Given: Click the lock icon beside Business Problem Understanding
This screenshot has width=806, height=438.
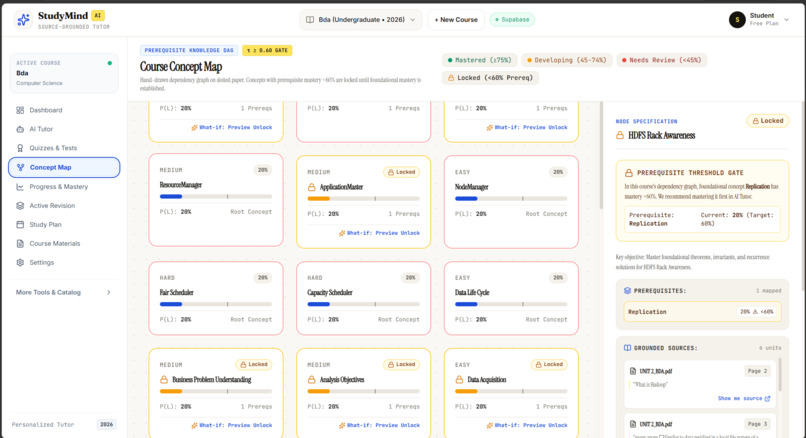Looking at the screenshot, I should pyautogui.click(x=164, y=379).
